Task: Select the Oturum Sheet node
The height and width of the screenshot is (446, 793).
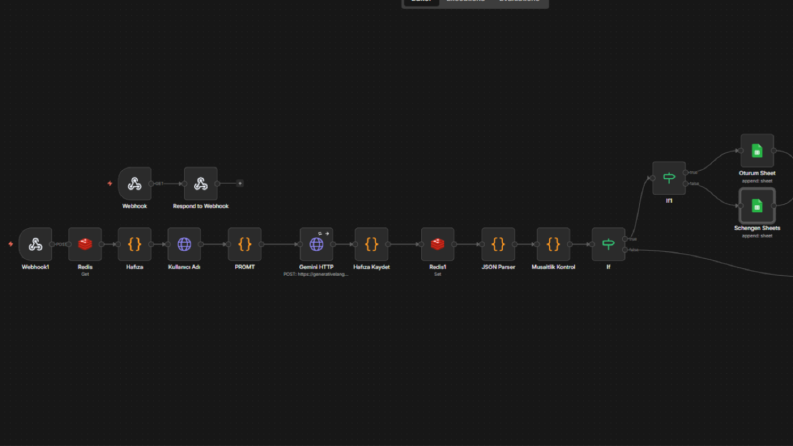Action: pos(757,151)
